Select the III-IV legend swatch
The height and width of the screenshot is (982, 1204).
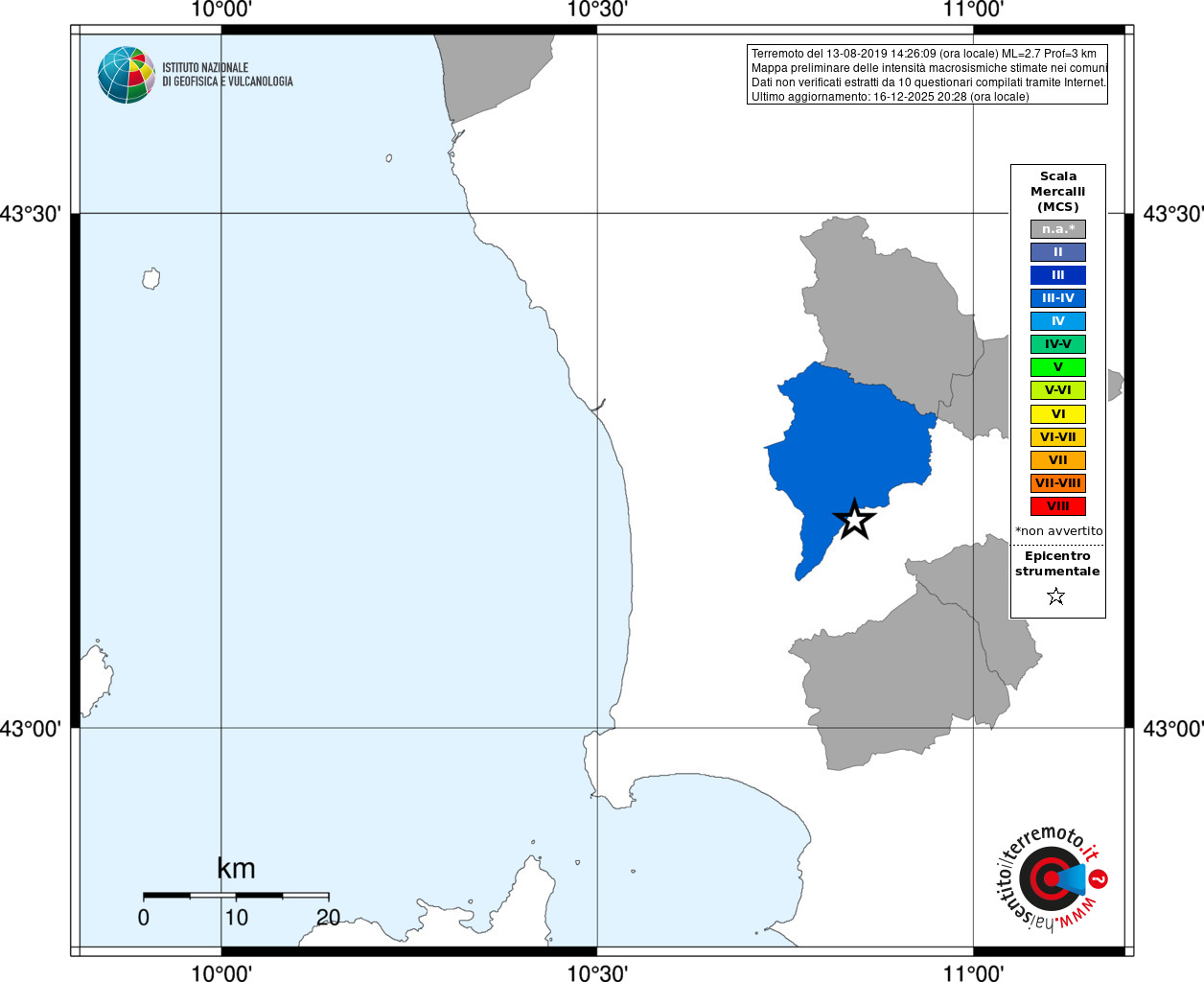[x=1058, y=298]
